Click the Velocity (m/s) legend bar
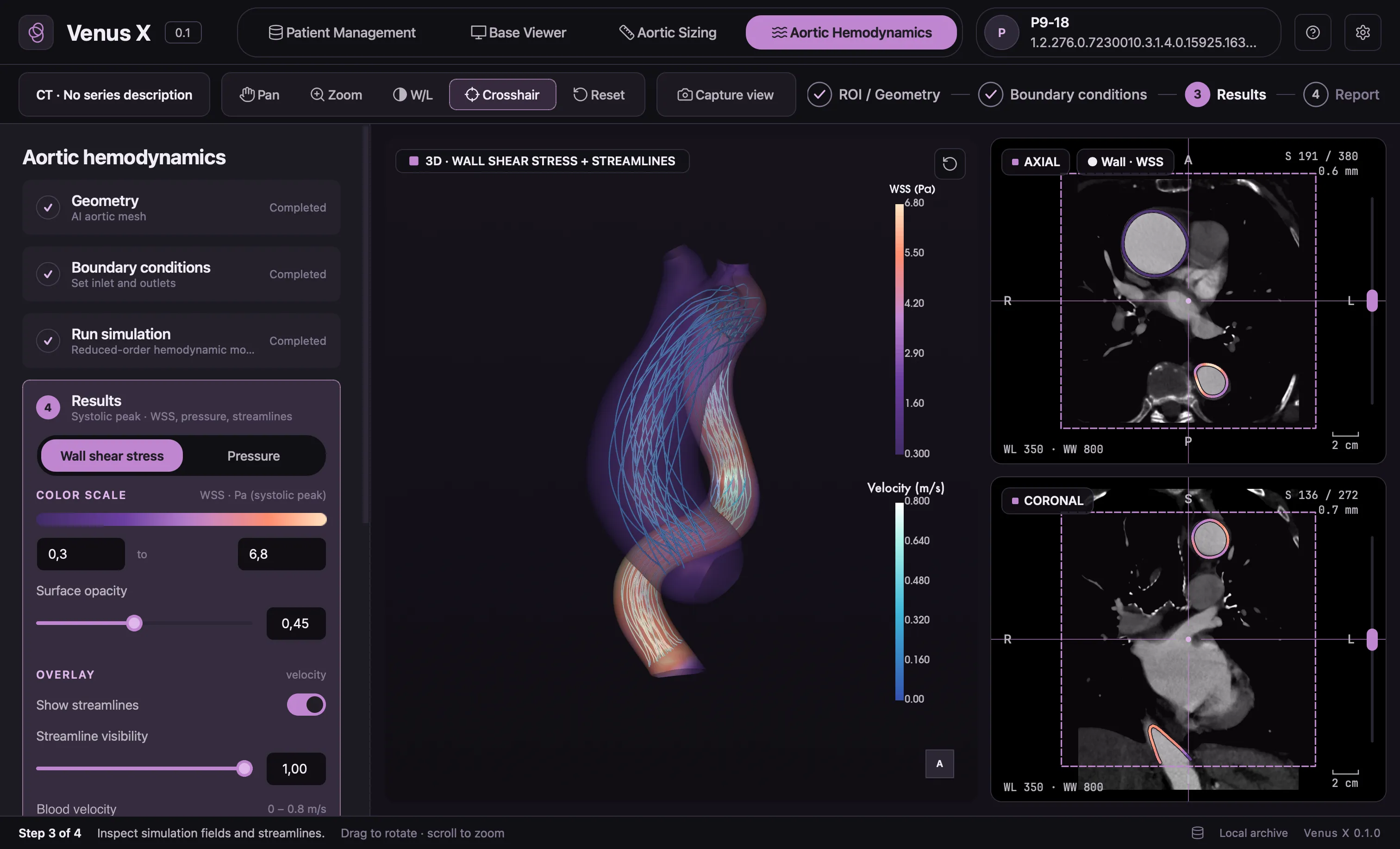The image size is (1400, 849). 900,601
